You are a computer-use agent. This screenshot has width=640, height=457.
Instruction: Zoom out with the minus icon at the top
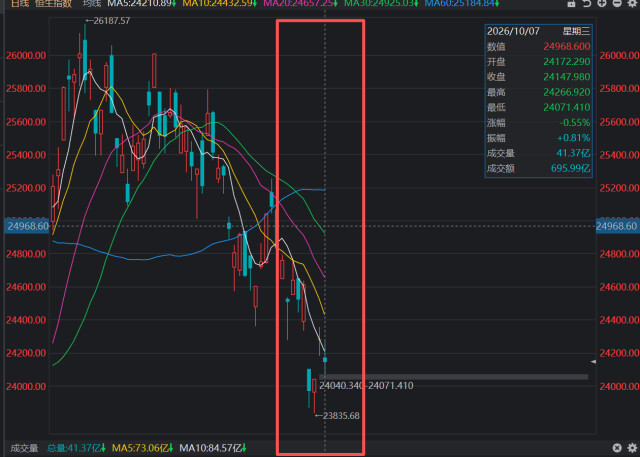617,3
